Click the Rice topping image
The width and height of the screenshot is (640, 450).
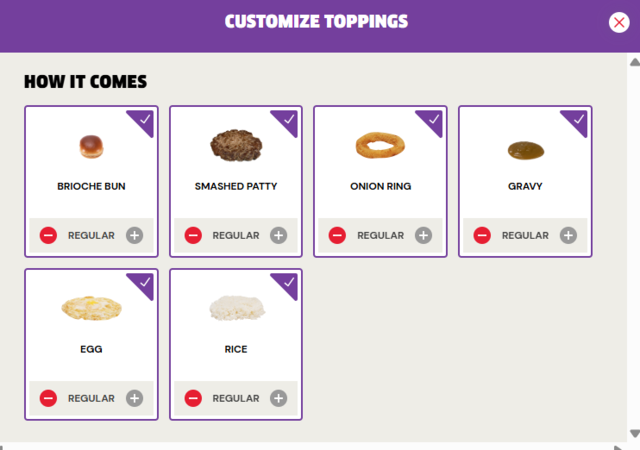235,307
